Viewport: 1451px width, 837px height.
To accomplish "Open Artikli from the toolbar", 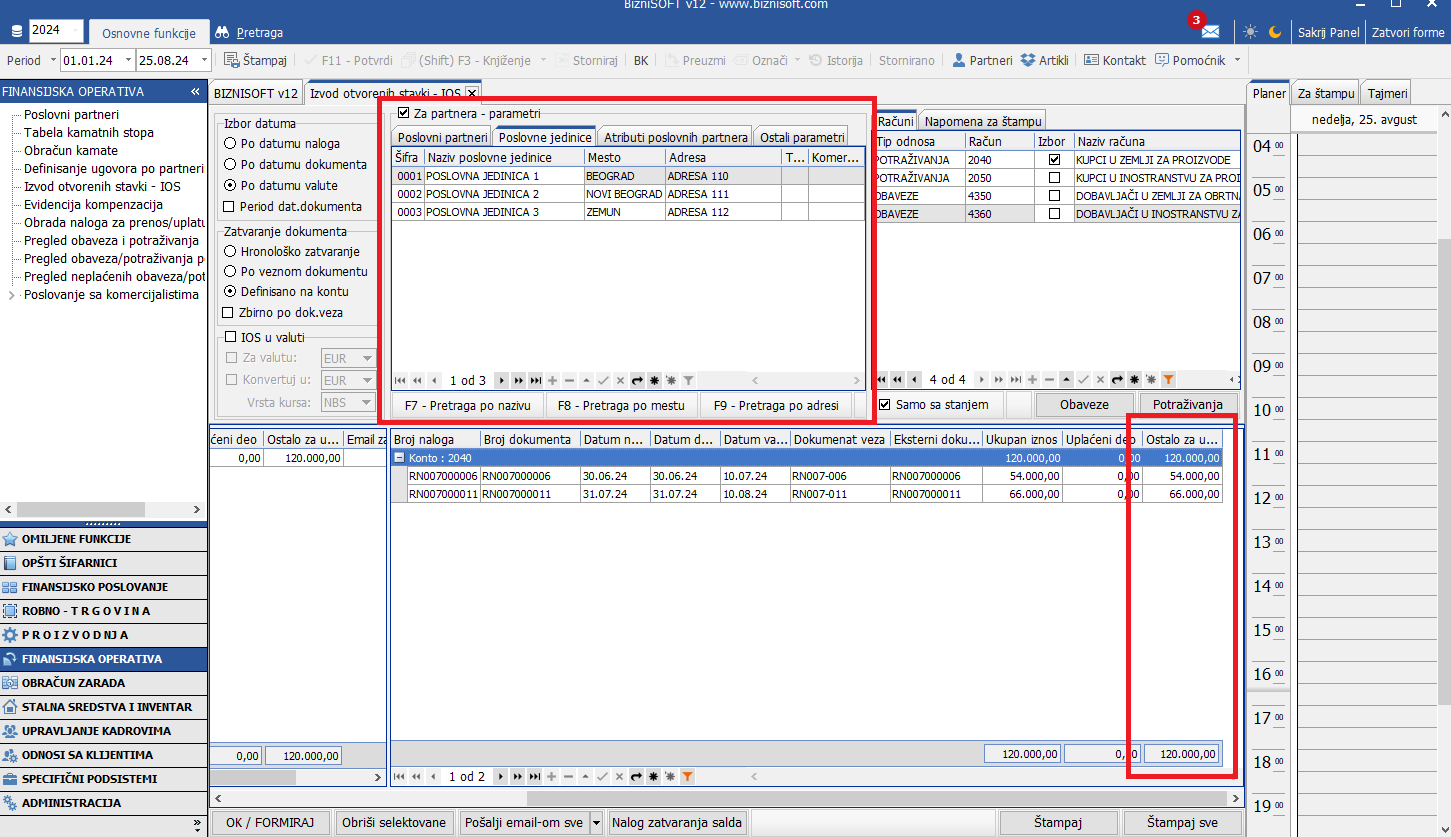I will (x=1028, y=60).
